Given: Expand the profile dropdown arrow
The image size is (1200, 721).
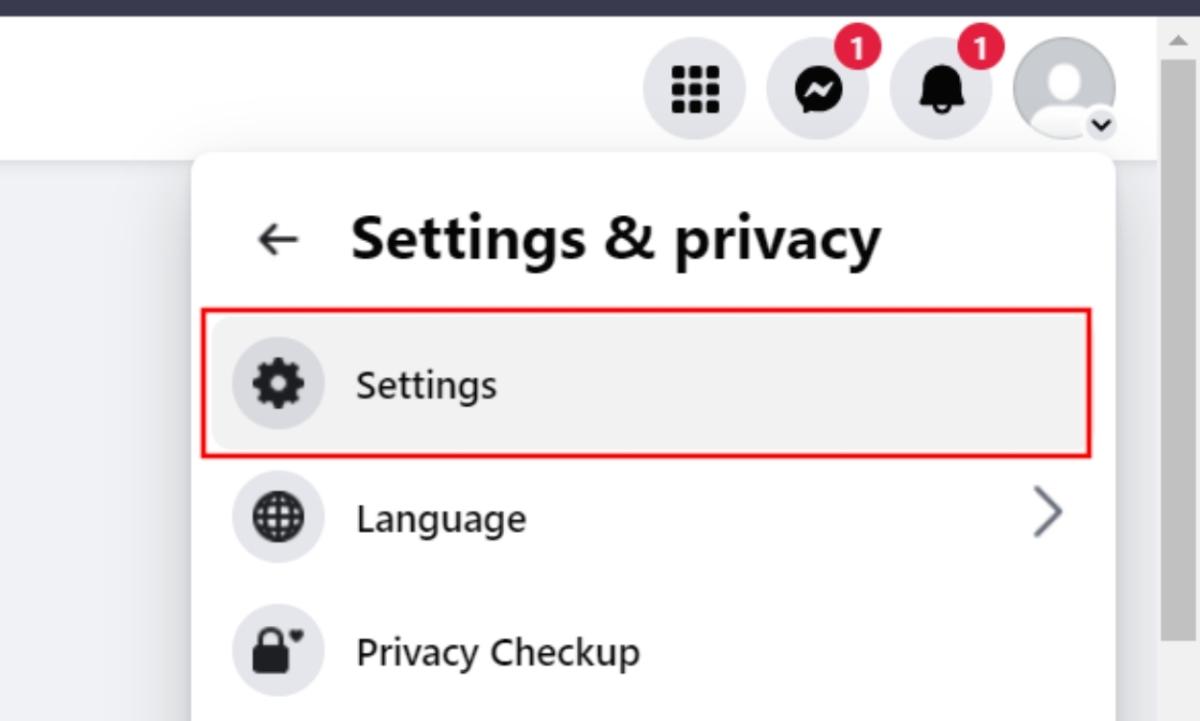Looking at the screenshot, I should coord(1099,126).
